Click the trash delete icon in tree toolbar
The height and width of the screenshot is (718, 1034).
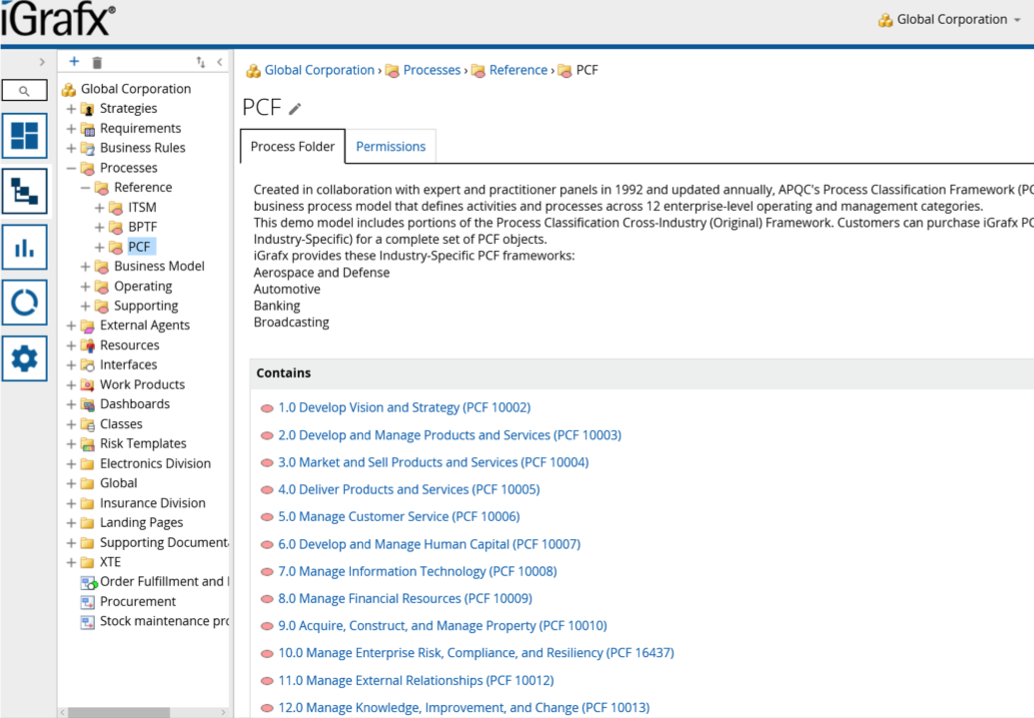point(97,63)
